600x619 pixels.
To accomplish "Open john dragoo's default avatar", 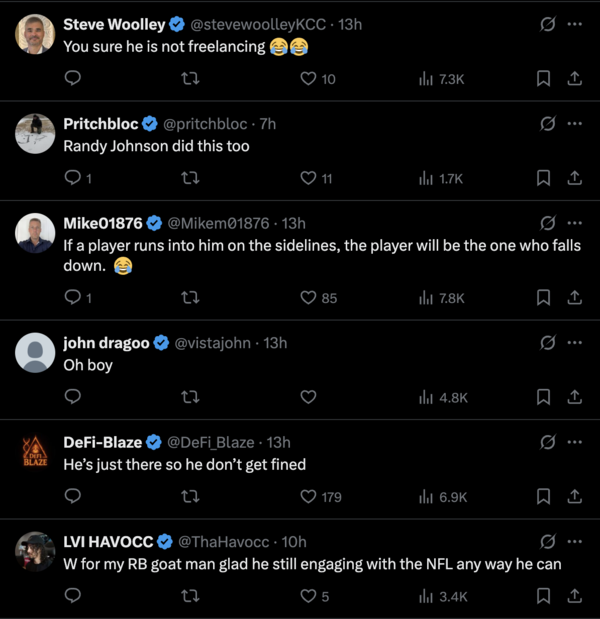I will pos(35,353).
